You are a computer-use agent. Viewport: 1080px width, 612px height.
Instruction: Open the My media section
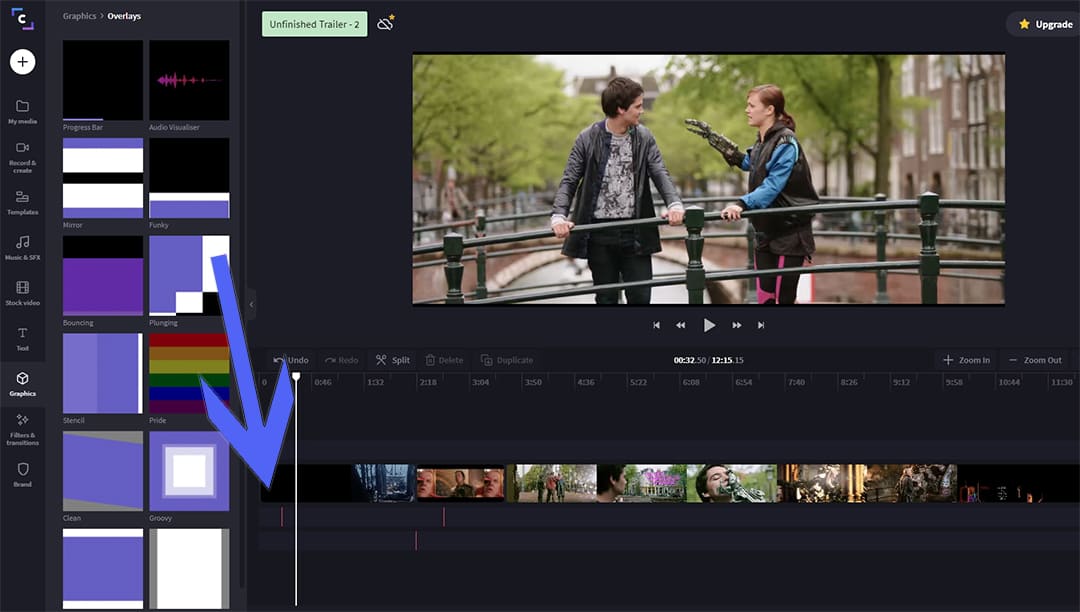23,112
